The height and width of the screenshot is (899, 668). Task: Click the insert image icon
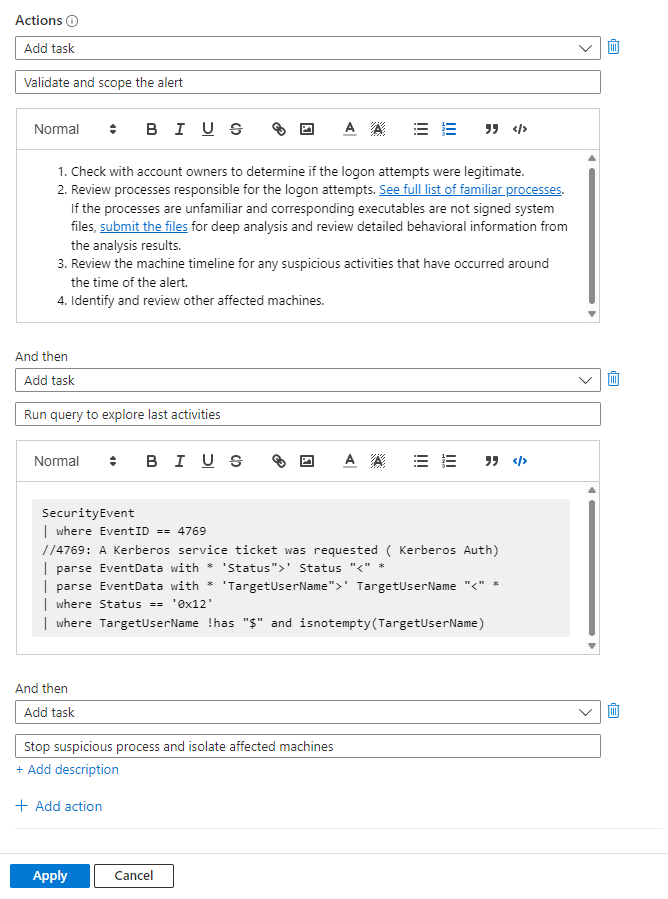click(305, 128)
